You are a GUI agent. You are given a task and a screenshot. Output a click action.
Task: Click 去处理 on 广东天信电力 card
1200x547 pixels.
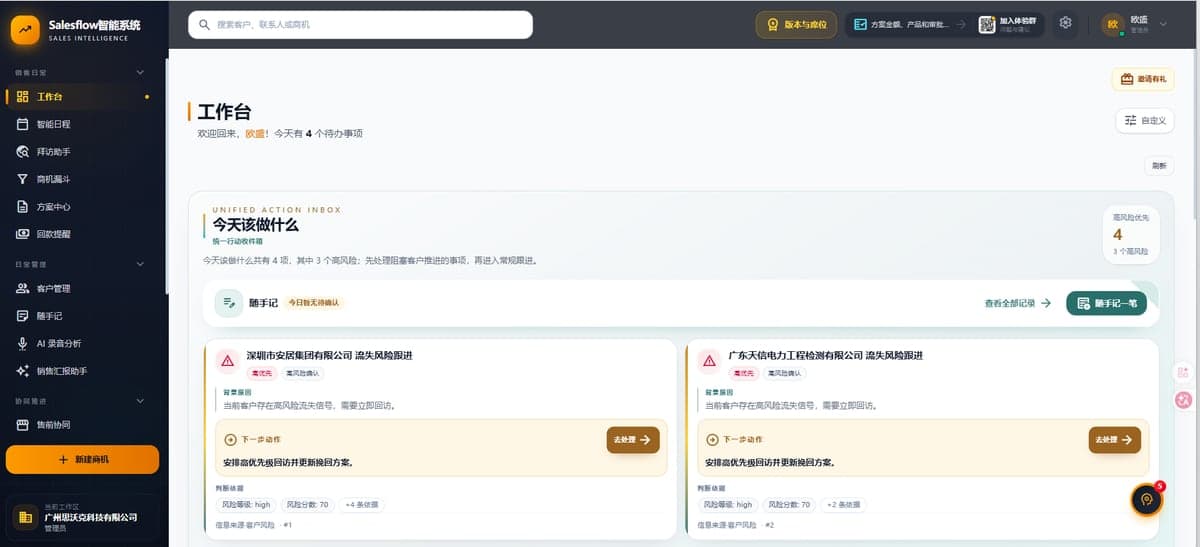click(x=1115, y=440)
